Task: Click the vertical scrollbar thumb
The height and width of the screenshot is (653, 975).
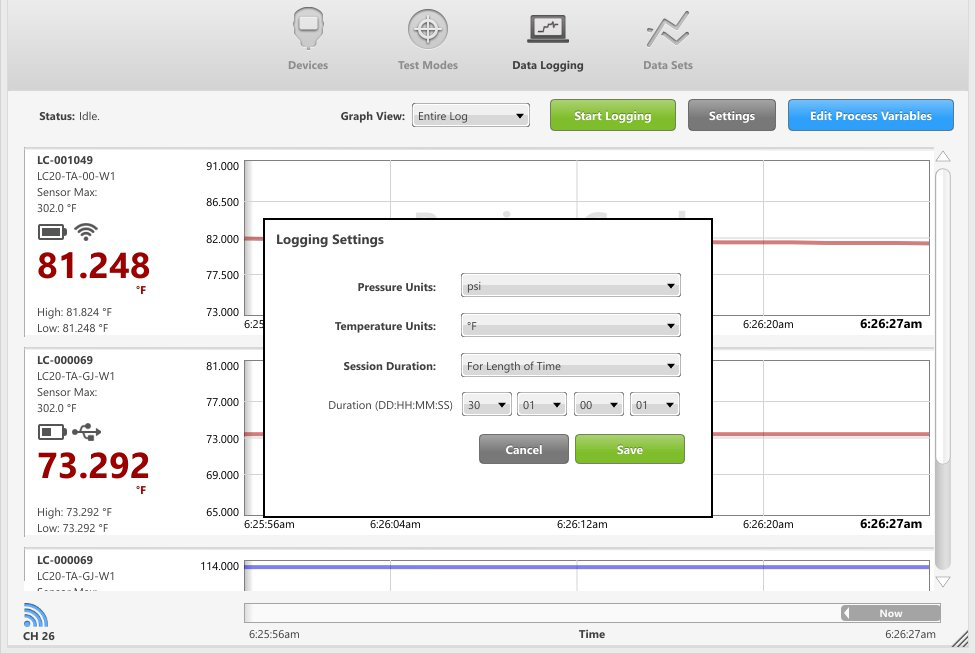Action: pos(943,316)
